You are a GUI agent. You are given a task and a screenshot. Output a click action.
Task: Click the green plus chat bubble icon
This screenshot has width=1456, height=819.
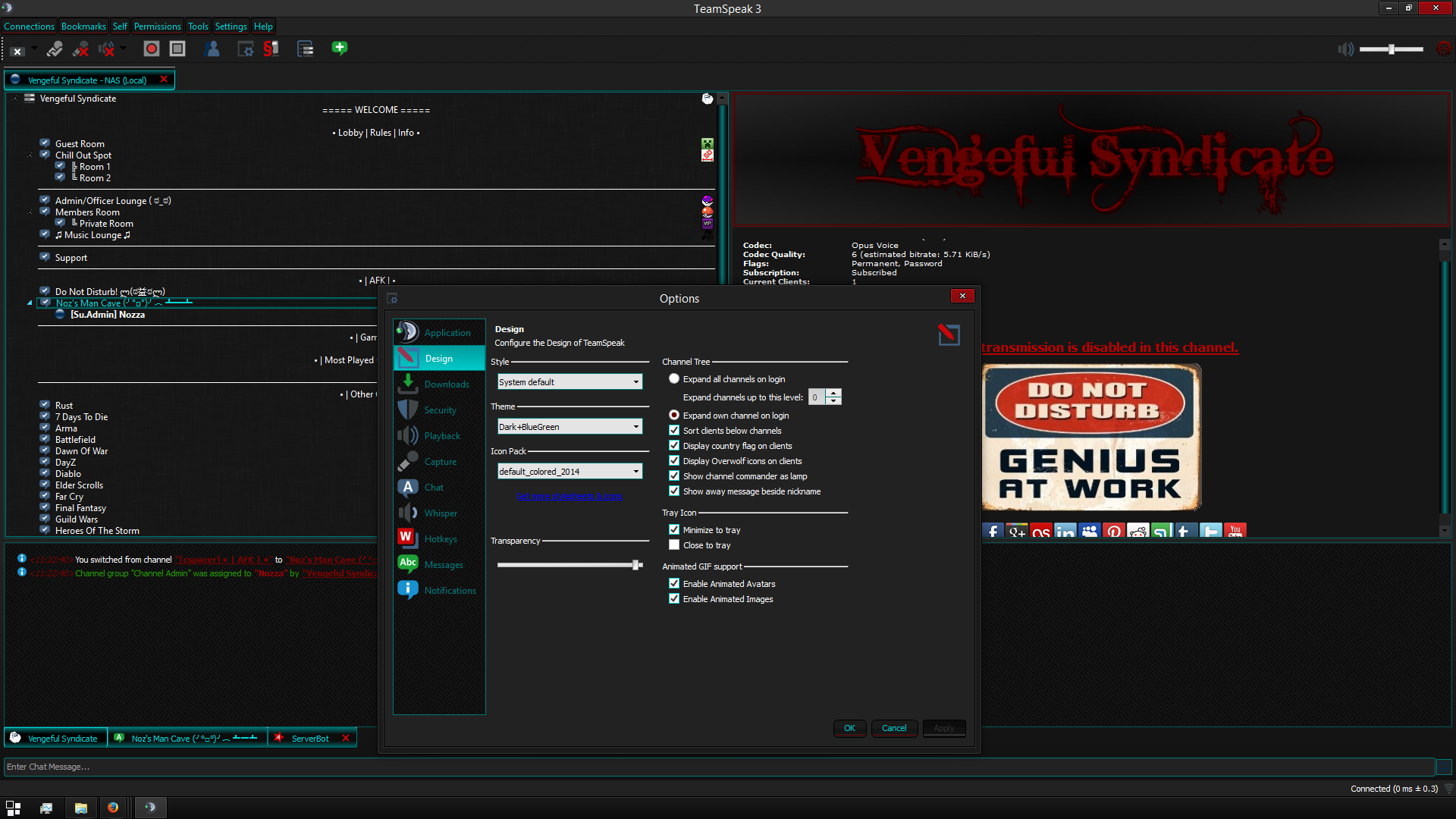(339, 49)
